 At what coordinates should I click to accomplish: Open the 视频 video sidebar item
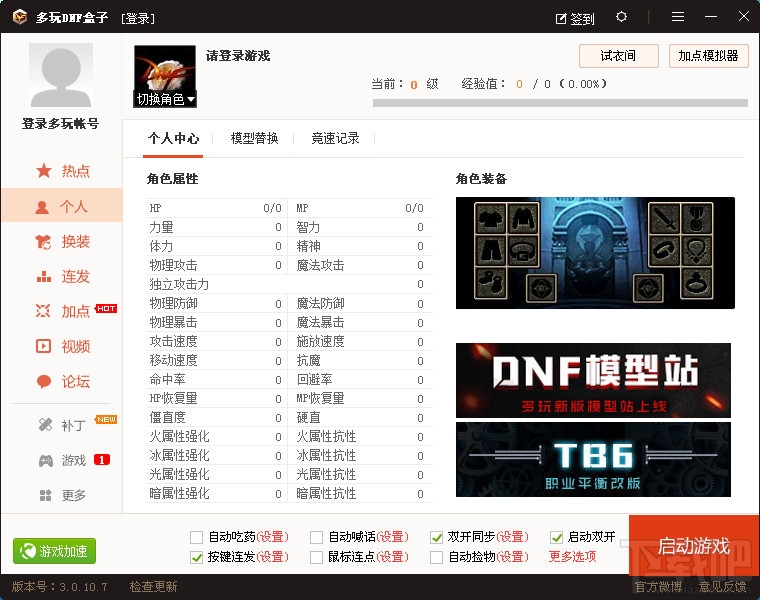click(x=63, y=346)
